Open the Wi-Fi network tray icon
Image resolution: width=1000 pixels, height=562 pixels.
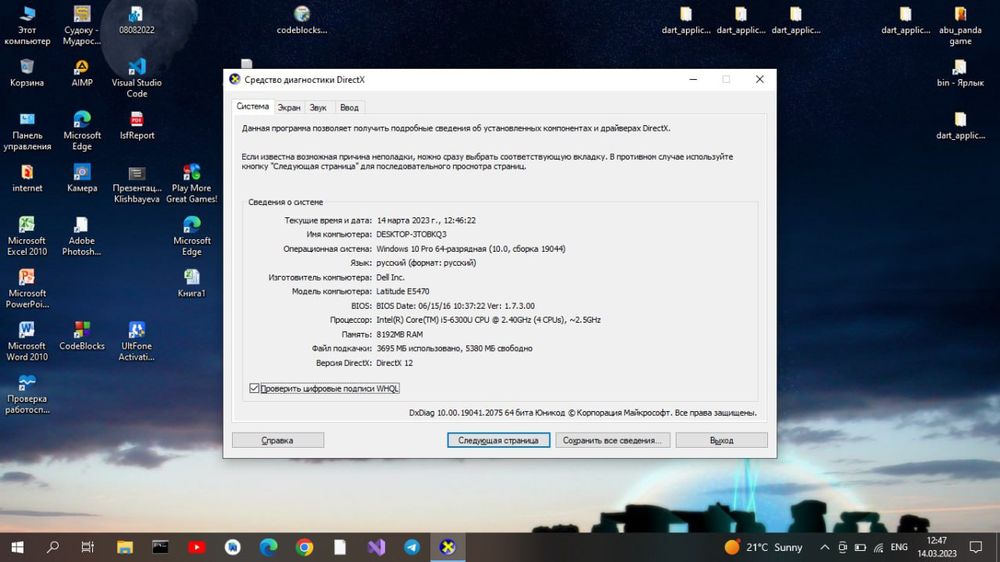(878, 547)
